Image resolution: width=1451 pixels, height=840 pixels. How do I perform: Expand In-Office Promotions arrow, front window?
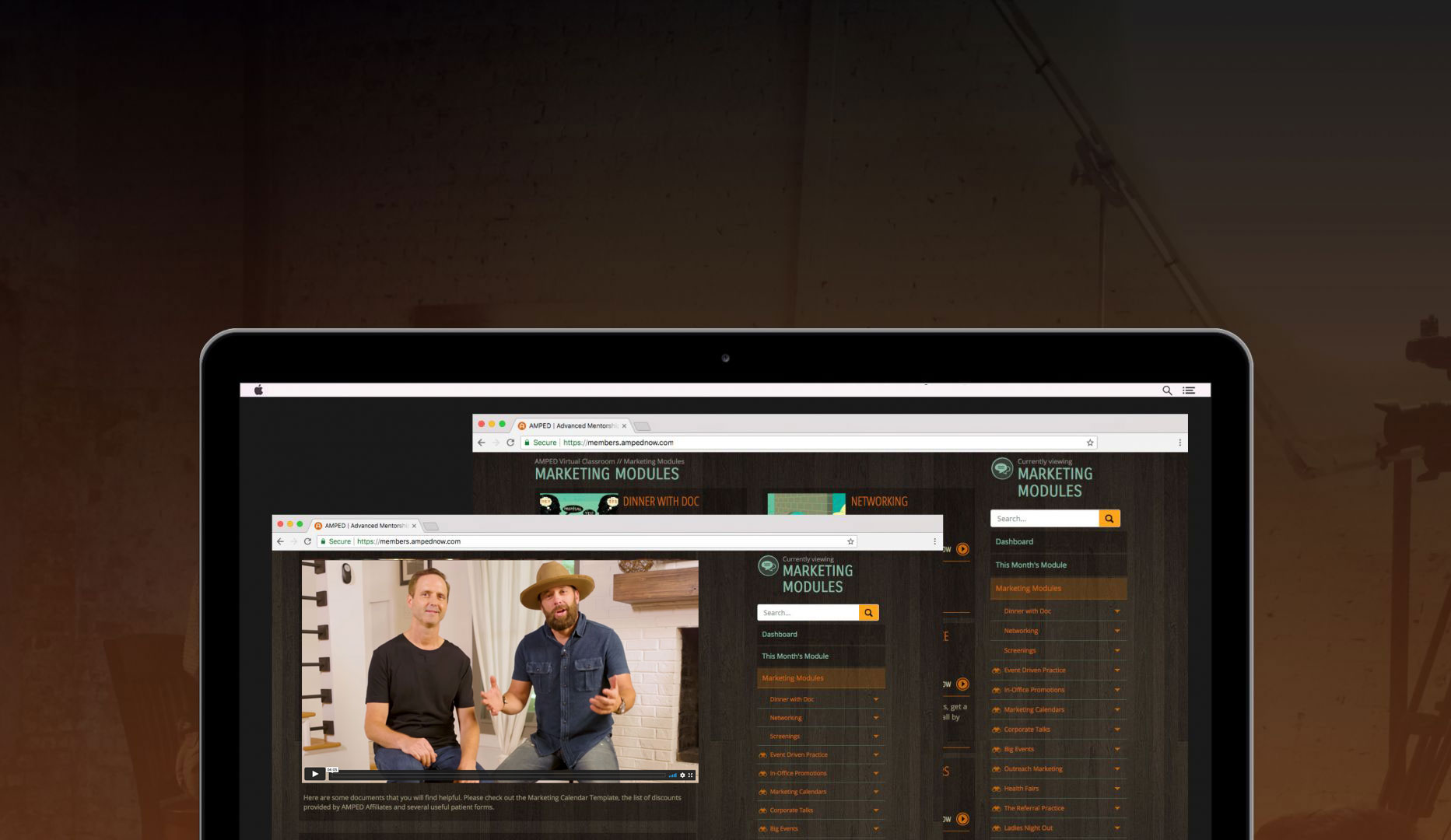[875, 774]
